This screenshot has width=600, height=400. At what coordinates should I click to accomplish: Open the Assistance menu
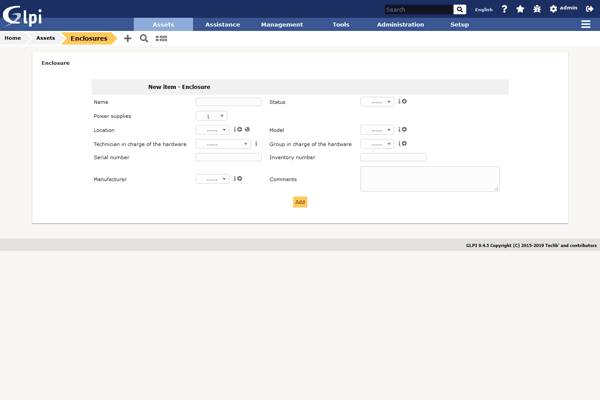(x=222, y=24)
